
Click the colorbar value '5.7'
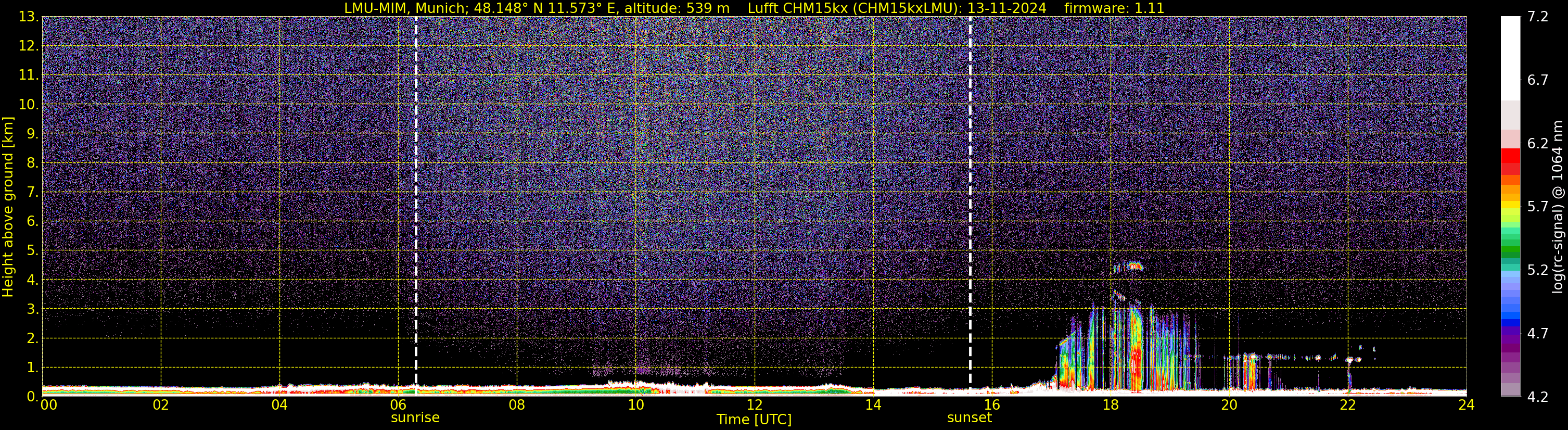click(1538, 207)
